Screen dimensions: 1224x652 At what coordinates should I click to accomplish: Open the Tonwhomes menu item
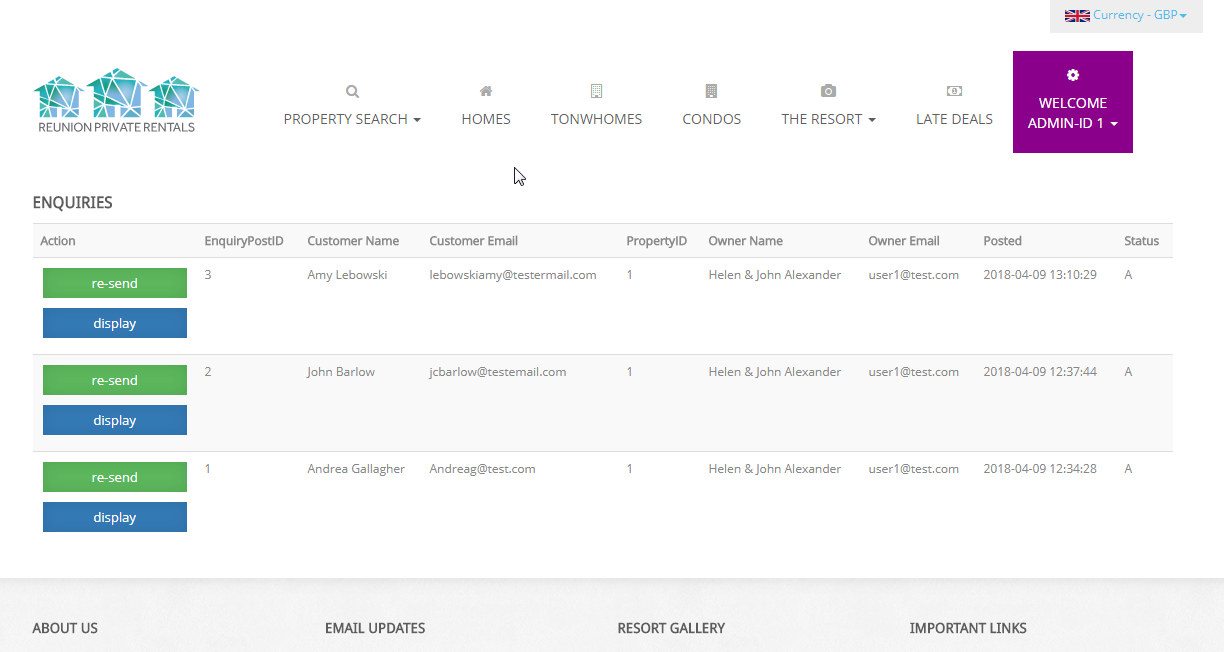point(596,119)
